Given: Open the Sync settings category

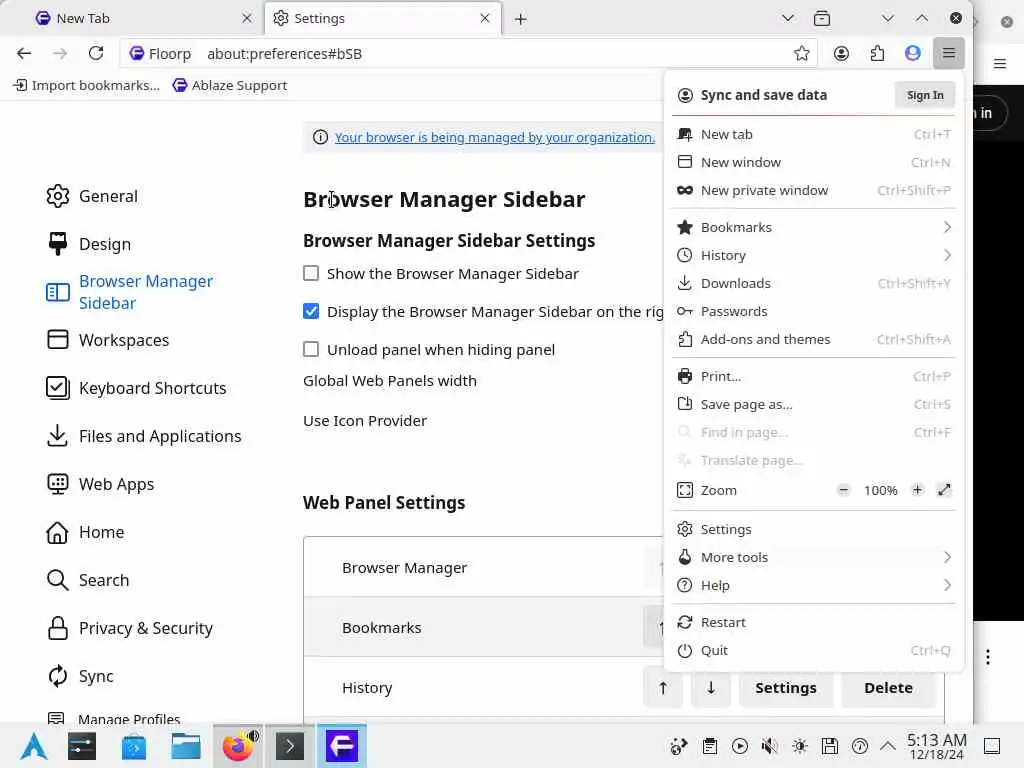Looking at the screenshot, I should (80, 676).
